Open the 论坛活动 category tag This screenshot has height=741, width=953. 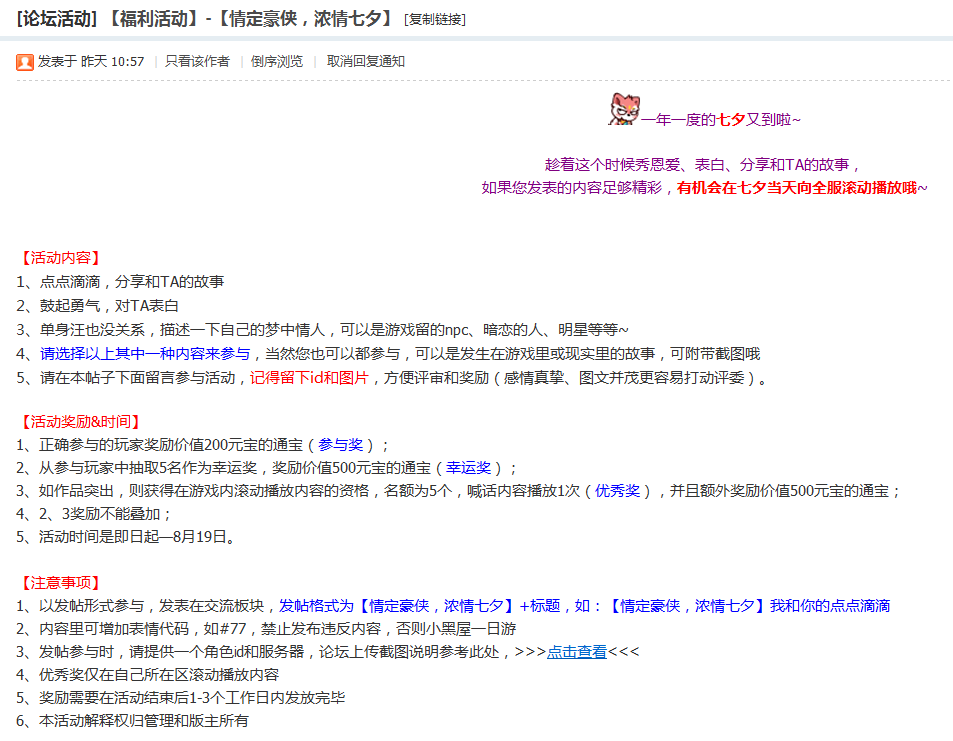(x=58, y=18)
